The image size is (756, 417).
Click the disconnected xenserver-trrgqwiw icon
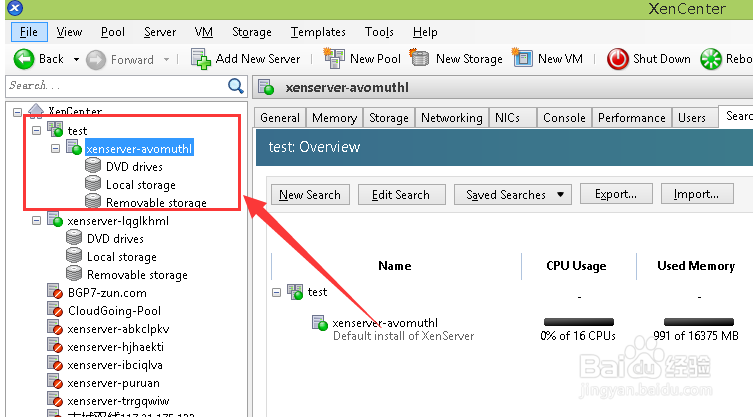click(55, 400)
